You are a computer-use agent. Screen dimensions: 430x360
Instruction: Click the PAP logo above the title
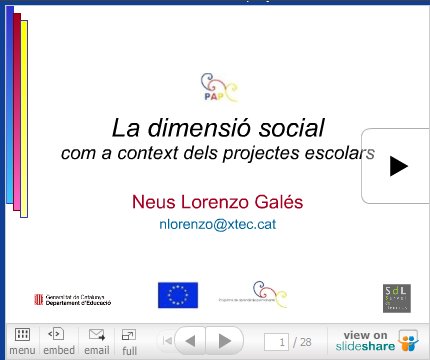(220, 87)
